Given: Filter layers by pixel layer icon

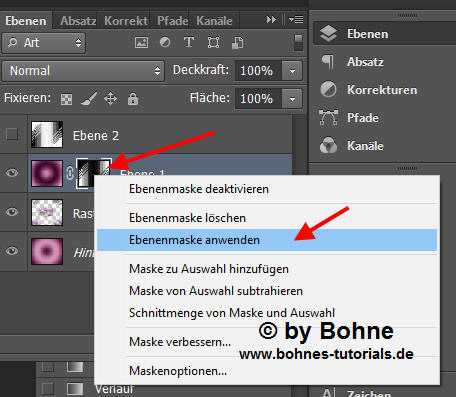Looking at the screenshot, I should (141, 43).
